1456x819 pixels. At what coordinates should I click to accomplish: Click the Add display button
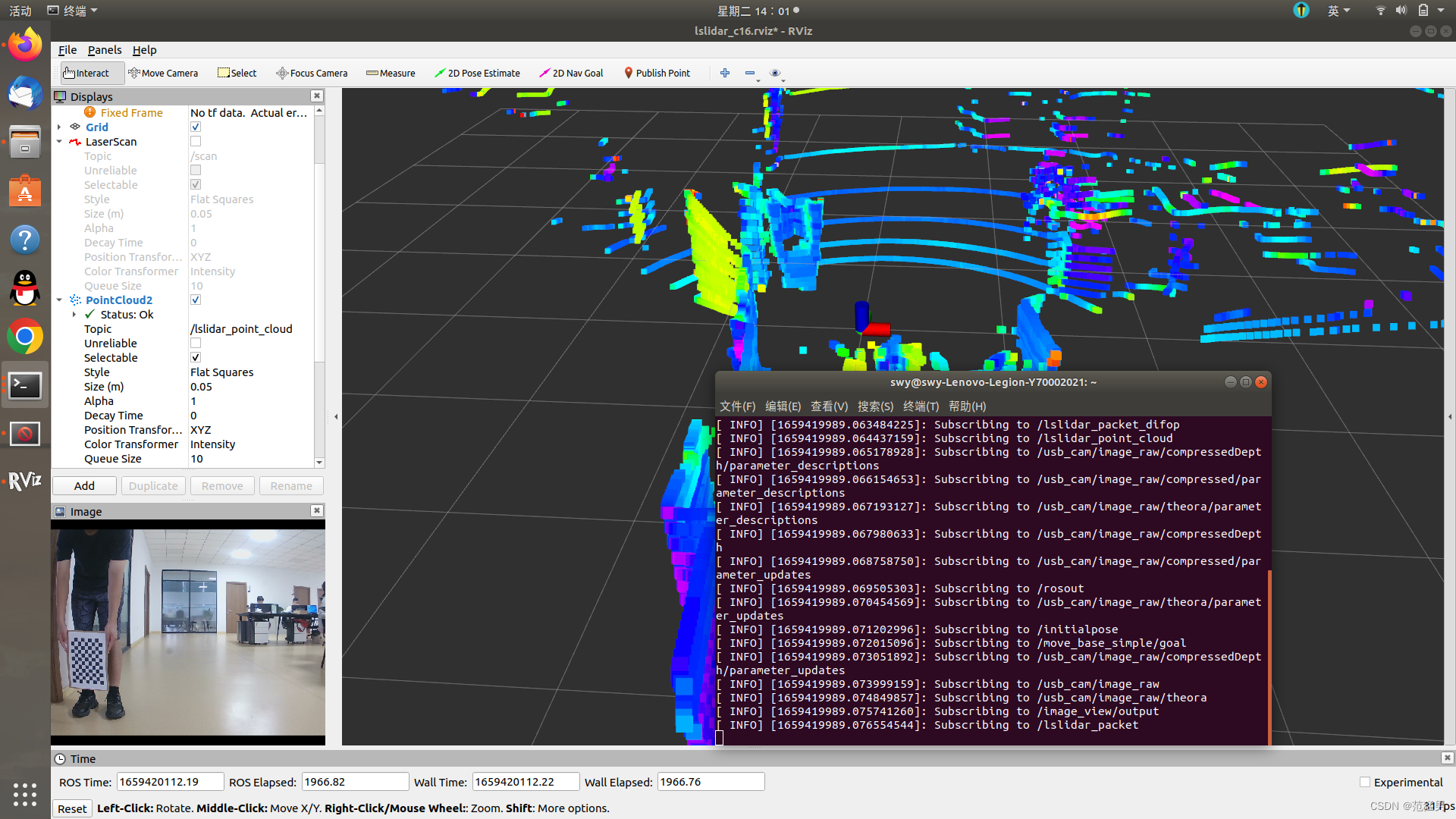click(x=84, y=485)
